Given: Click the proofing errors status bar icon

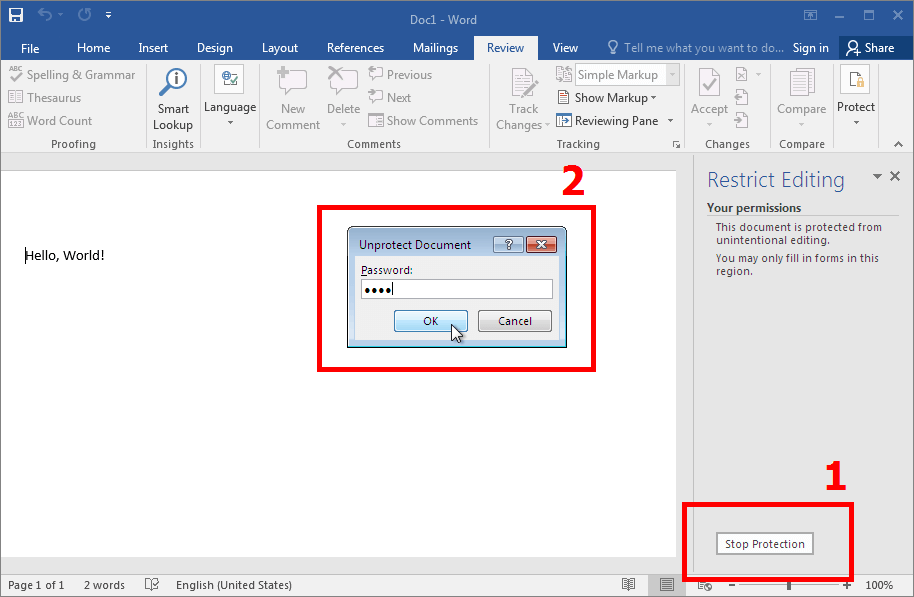Looking at the screenshot, I should point(152,585).
